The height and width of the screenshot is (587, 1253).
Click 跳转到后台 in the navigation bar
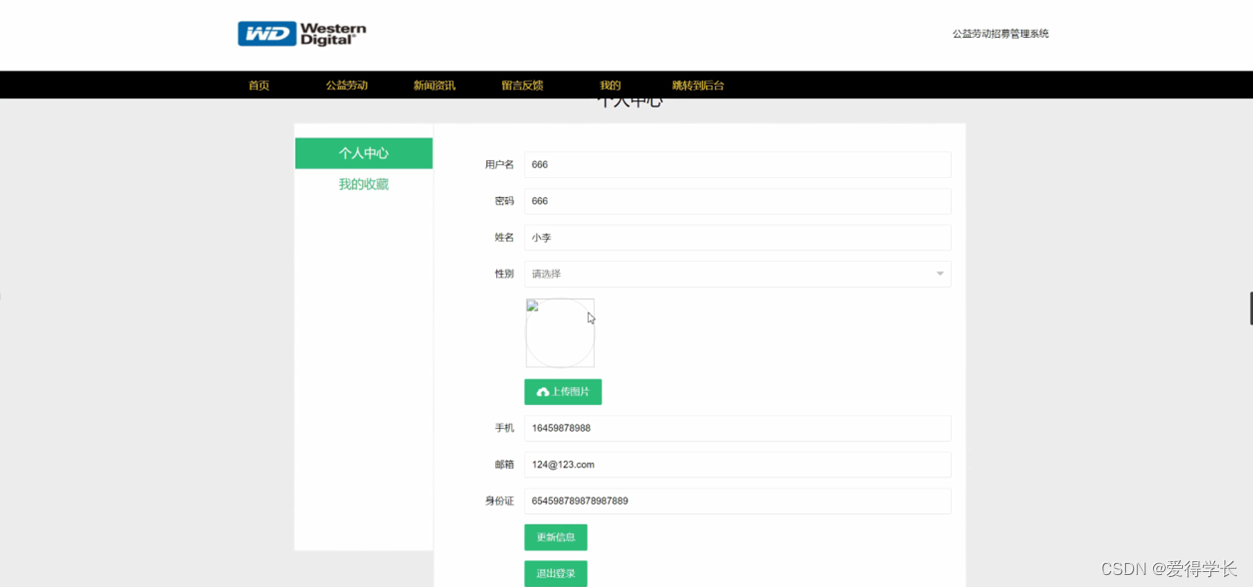(698, 85)
